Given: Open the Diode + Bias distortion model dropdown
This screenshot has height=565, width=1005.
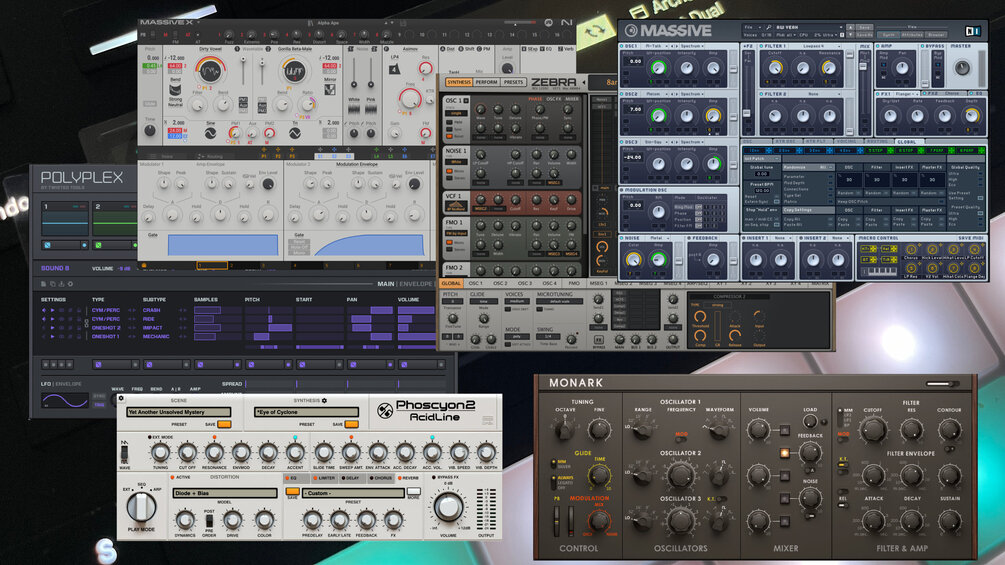Looking at the screenshot, I should [224, 493].
